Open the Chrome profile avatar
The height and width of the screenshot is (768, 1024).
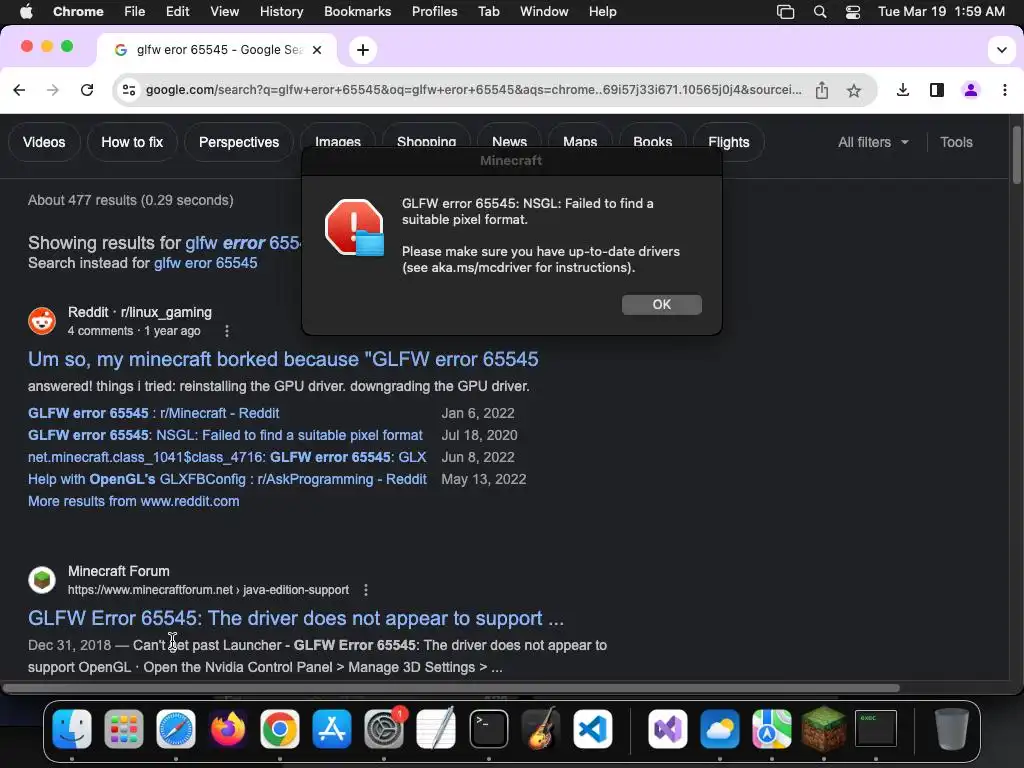click(970, 90)
